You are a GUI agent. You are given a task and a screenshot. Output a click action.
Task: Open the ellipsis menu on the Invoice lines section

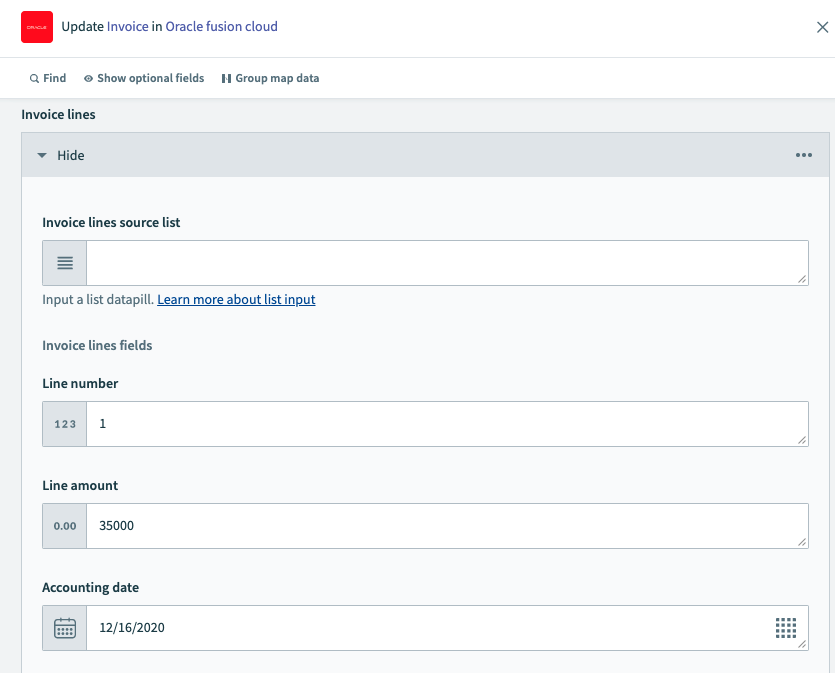[x=803, y=155]
